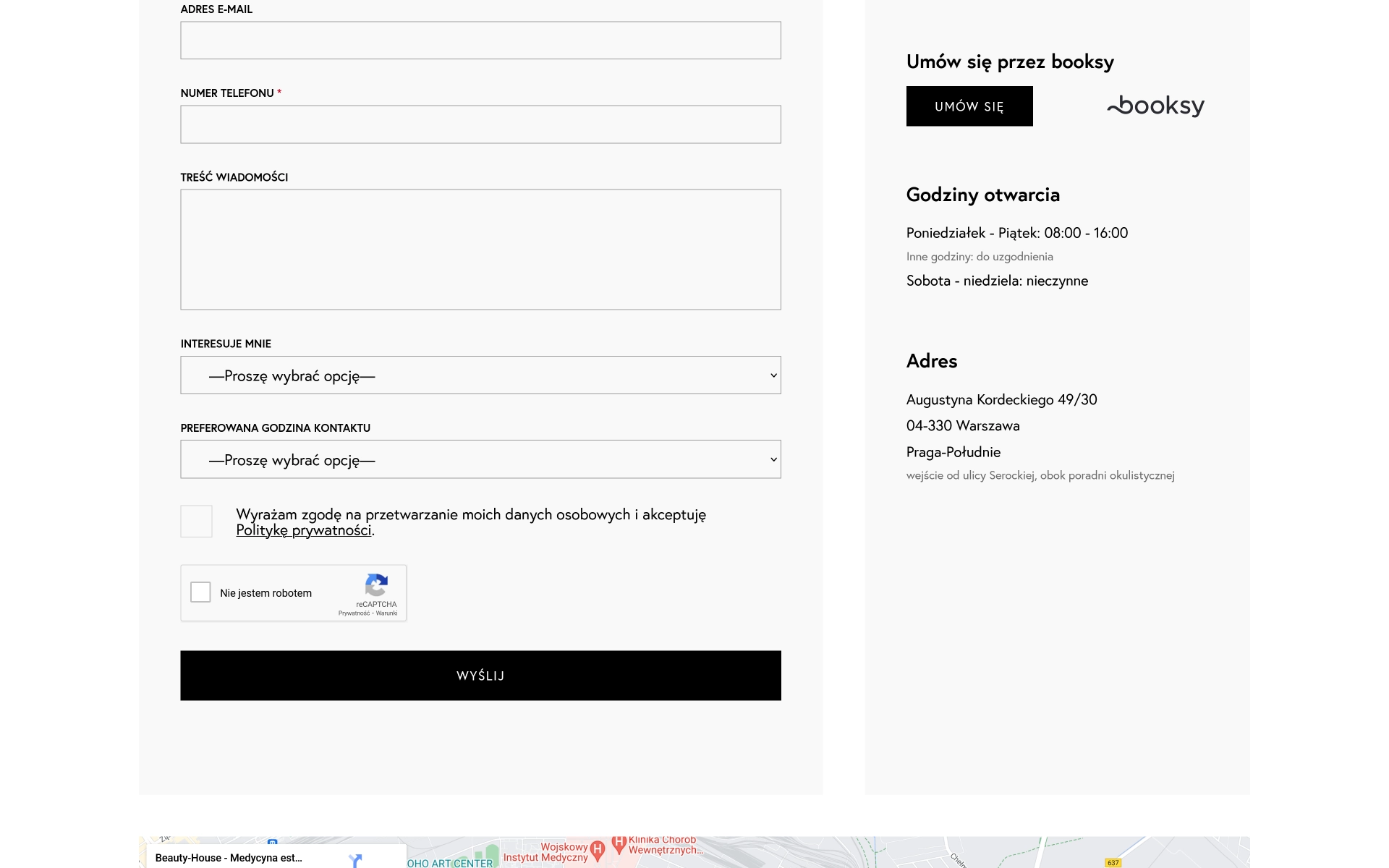Click the Treść wiadomości text area
1389x868 pixels.
(x=480, y=250)
